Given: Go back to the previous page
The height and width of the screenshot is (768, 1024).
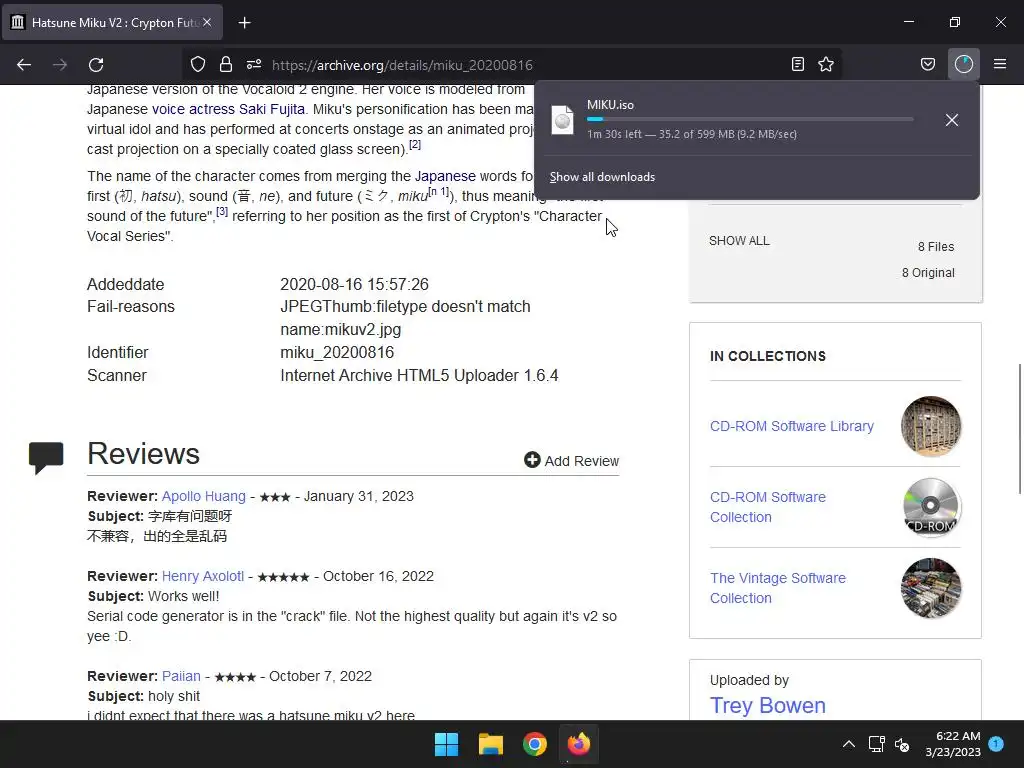Looking at the screenshot, I should point(24,65).
